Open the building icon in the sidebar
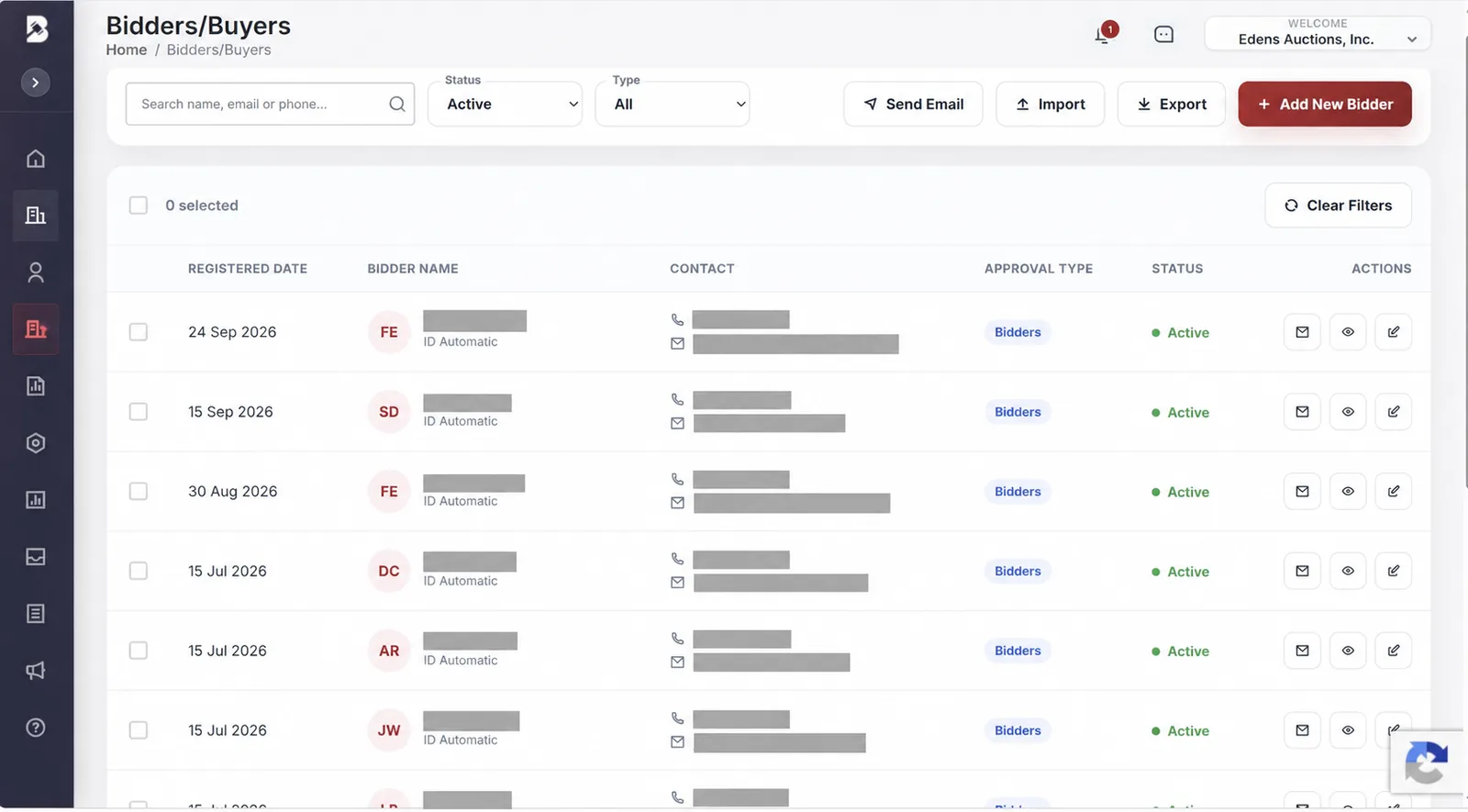Image resolution: width=1468 pixels, height=812 pixels. (x=36, y=216)
